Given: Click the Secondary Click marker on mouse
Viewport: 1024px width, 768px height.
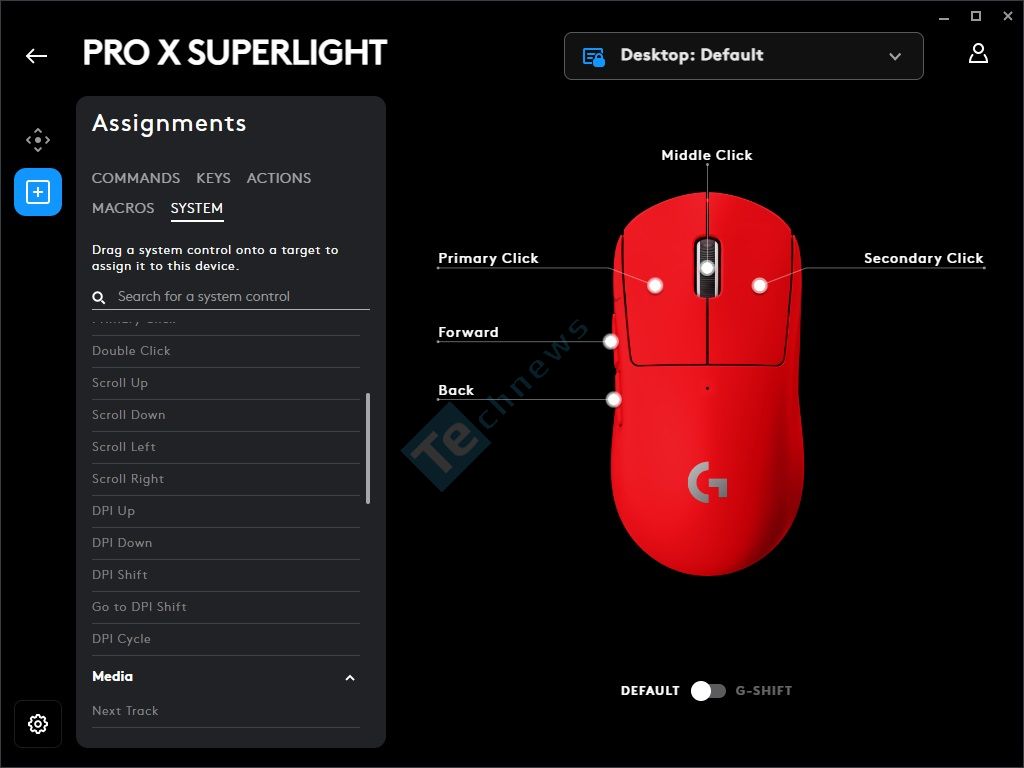Looking at the screenshot, I should point(760,285).
